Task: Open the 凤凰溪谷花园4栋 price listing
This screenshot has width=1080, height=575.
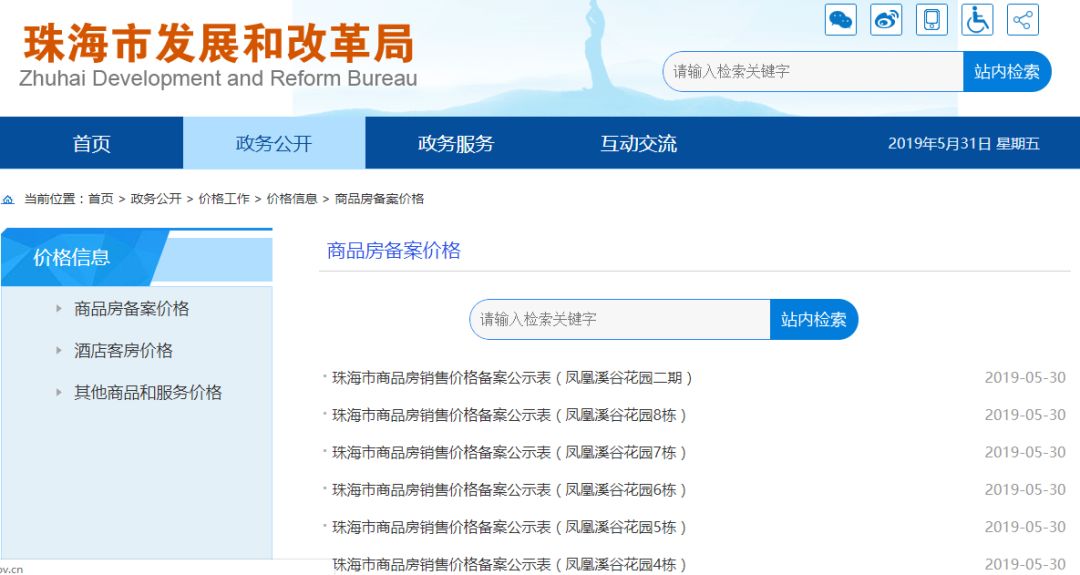Action: coord(509,565)
